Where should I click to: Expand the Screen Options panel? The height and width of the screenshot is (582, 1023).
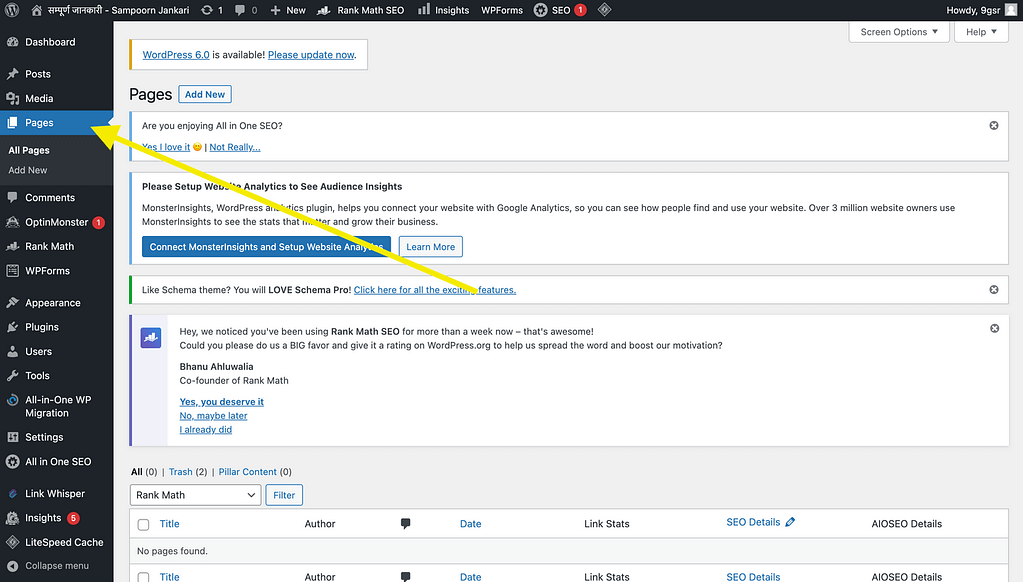click(899, 32)
